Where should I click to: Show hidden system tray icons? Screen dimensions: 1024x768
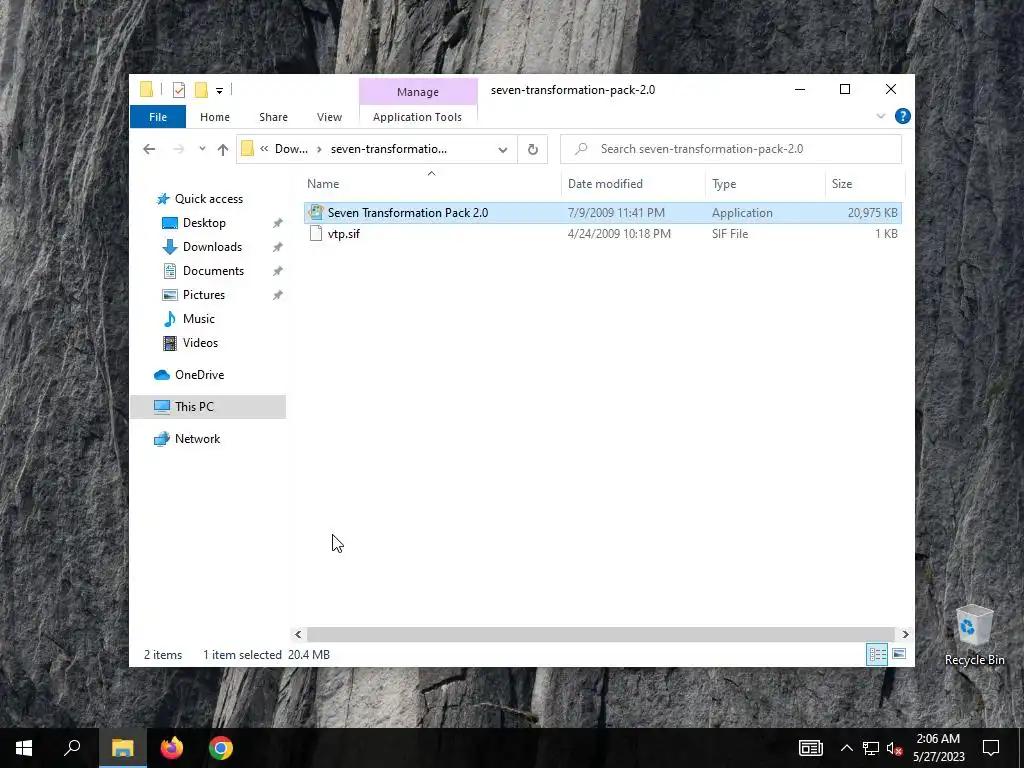click(x=846, y=748)
